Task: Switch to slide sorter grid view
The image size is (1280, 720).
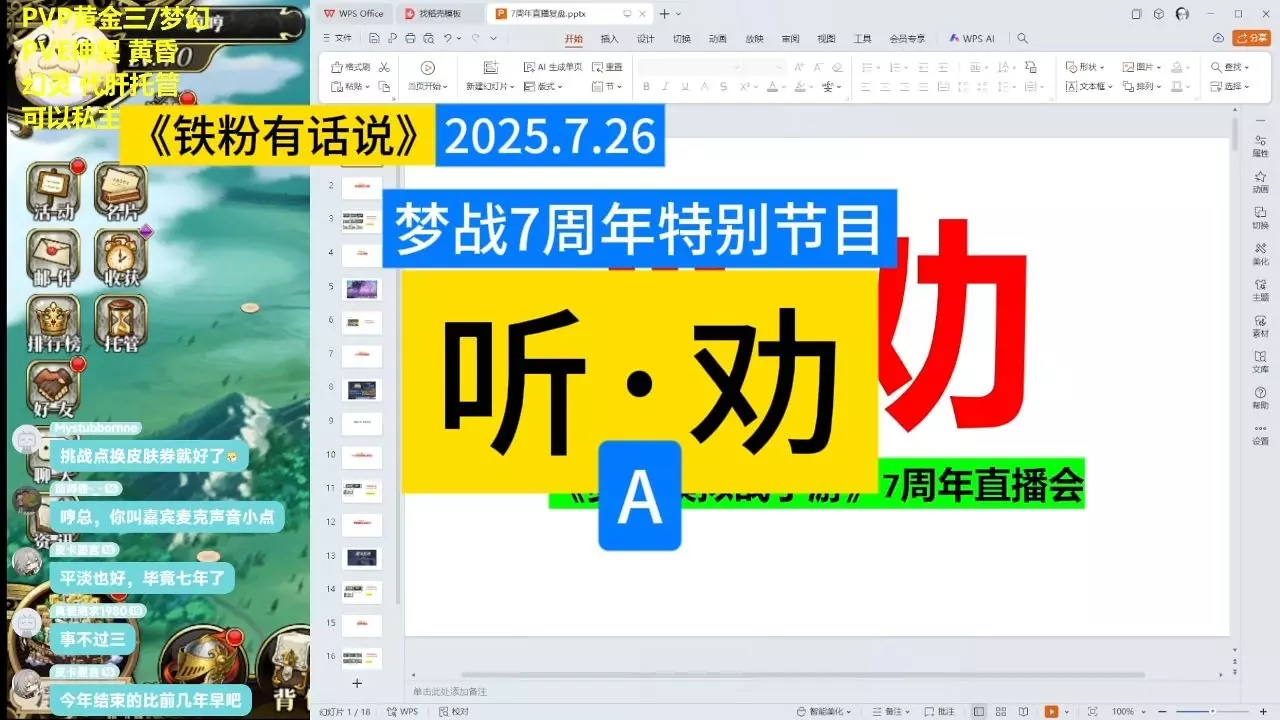Action: coord(1001,711)
